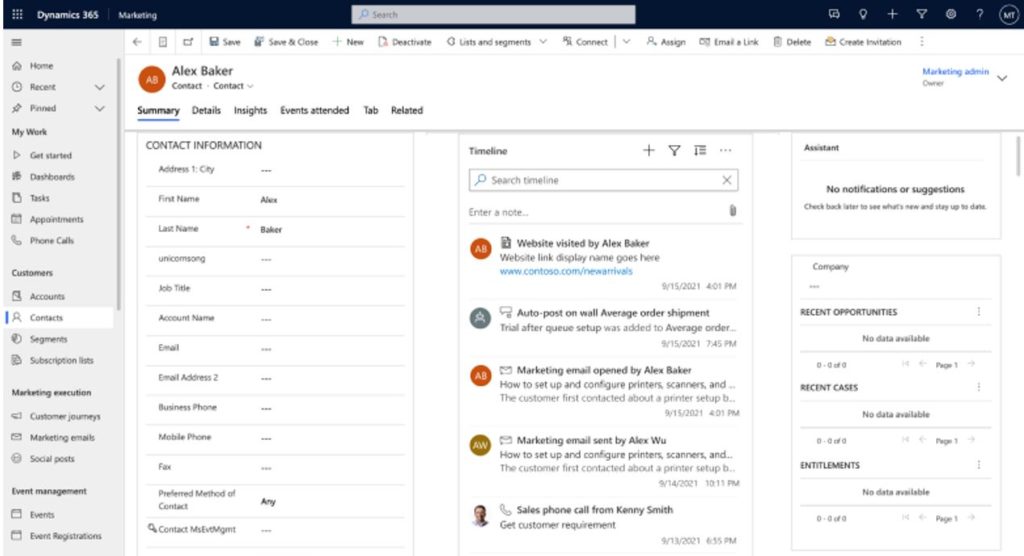The width and height of the screenshot is (1024, 556).
Task: Change timeline sort order icon
Action: [700, 151]
